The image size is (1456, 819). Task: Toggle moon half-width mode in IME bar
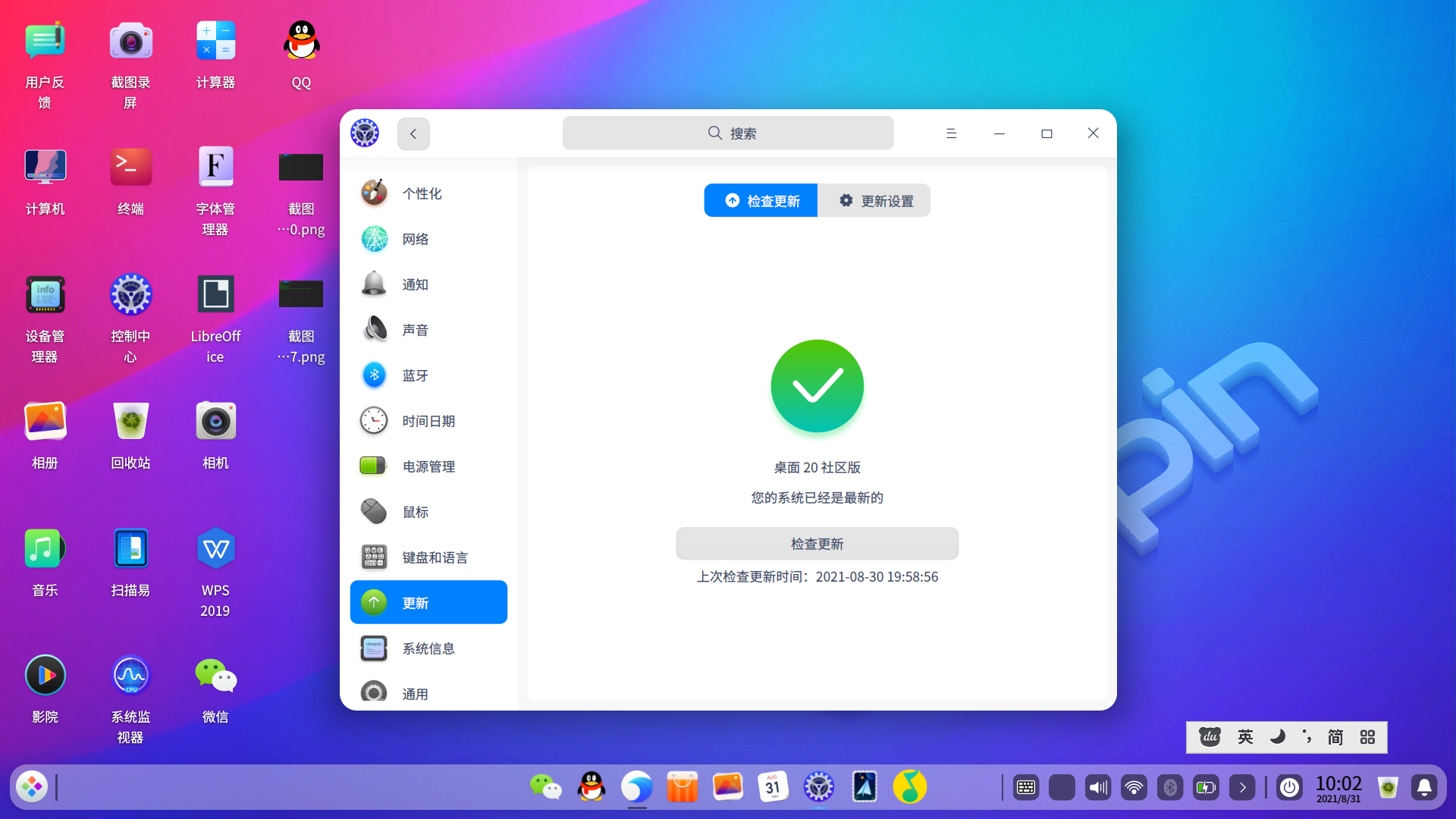point(1278,737)
